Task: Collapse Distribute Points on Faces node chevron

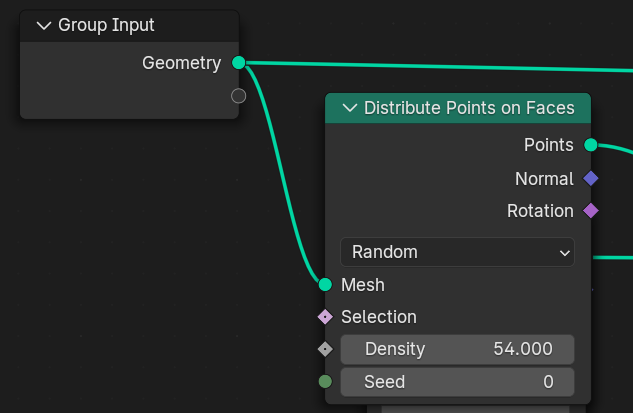Action: (350, 108)
